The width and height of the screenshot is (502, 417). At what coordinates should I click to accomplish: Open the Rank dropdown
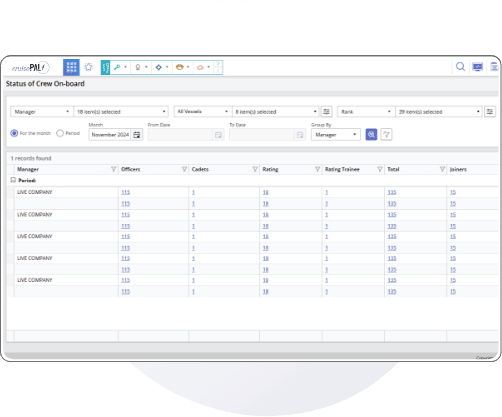pos(366,112)
